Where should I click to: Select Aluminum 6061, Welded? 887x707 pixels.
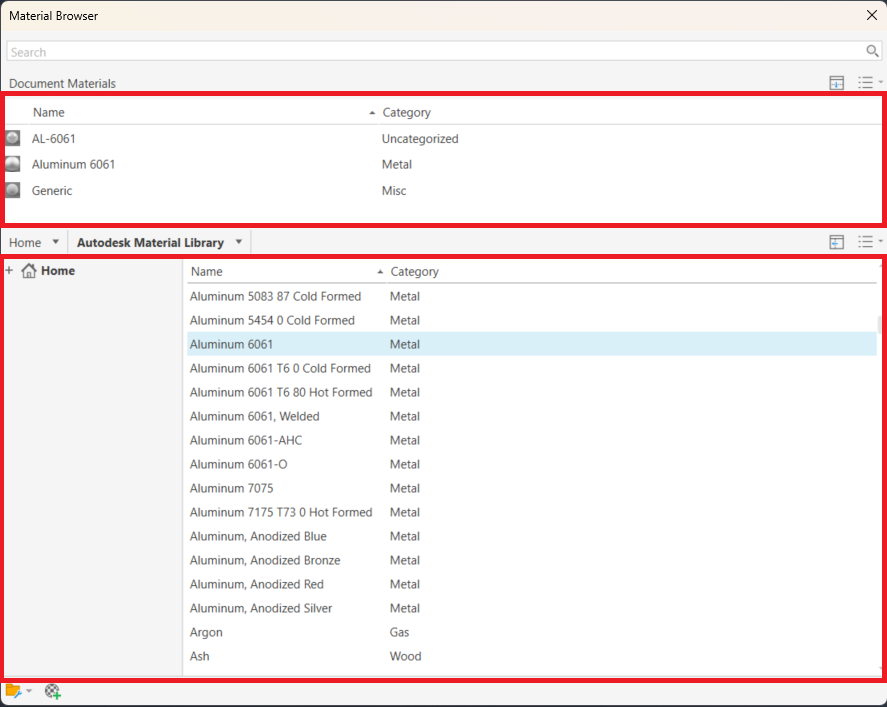tap(532, 416)
